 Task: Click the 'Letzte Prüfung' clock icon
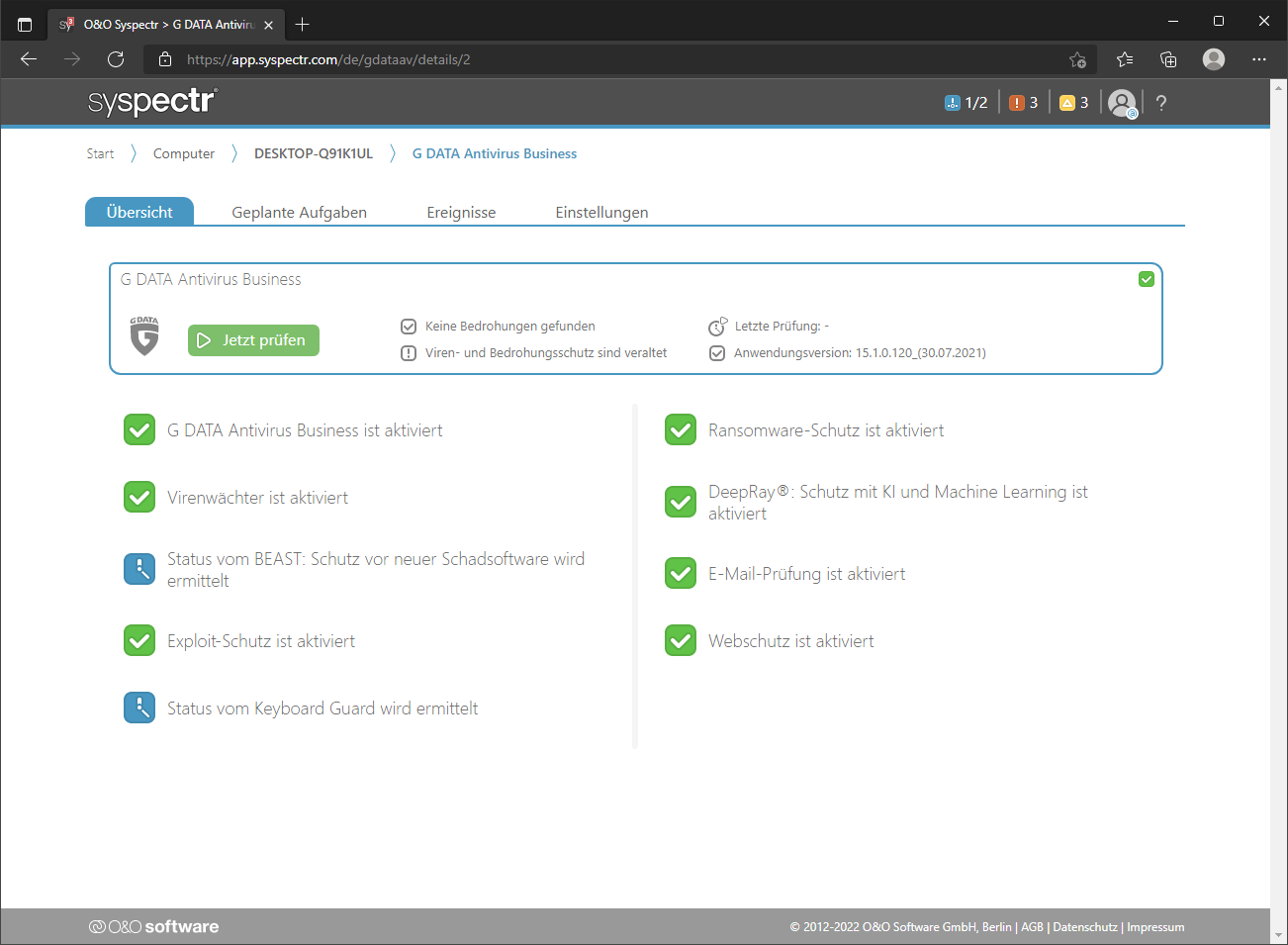click(717, 327)
